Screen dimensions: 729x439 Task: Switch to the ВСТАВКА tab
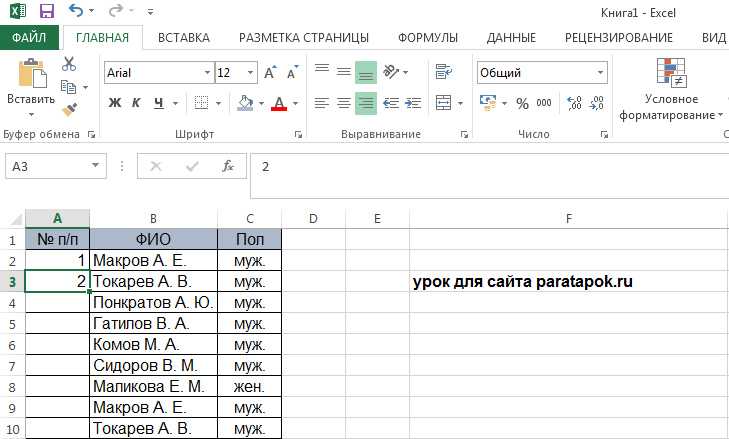(x=184, y=38)
